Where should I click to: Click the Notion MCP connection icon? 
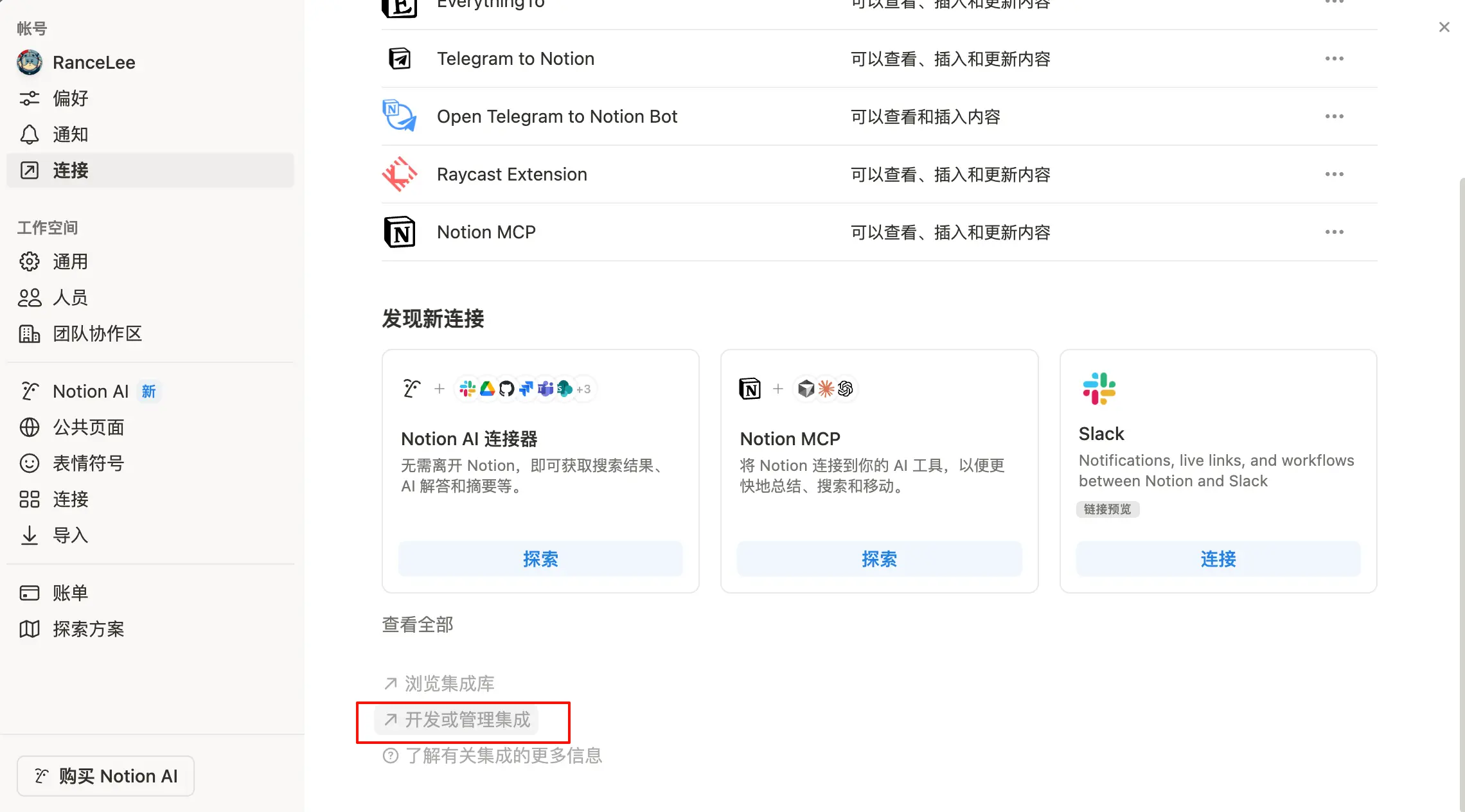point(399,232)
